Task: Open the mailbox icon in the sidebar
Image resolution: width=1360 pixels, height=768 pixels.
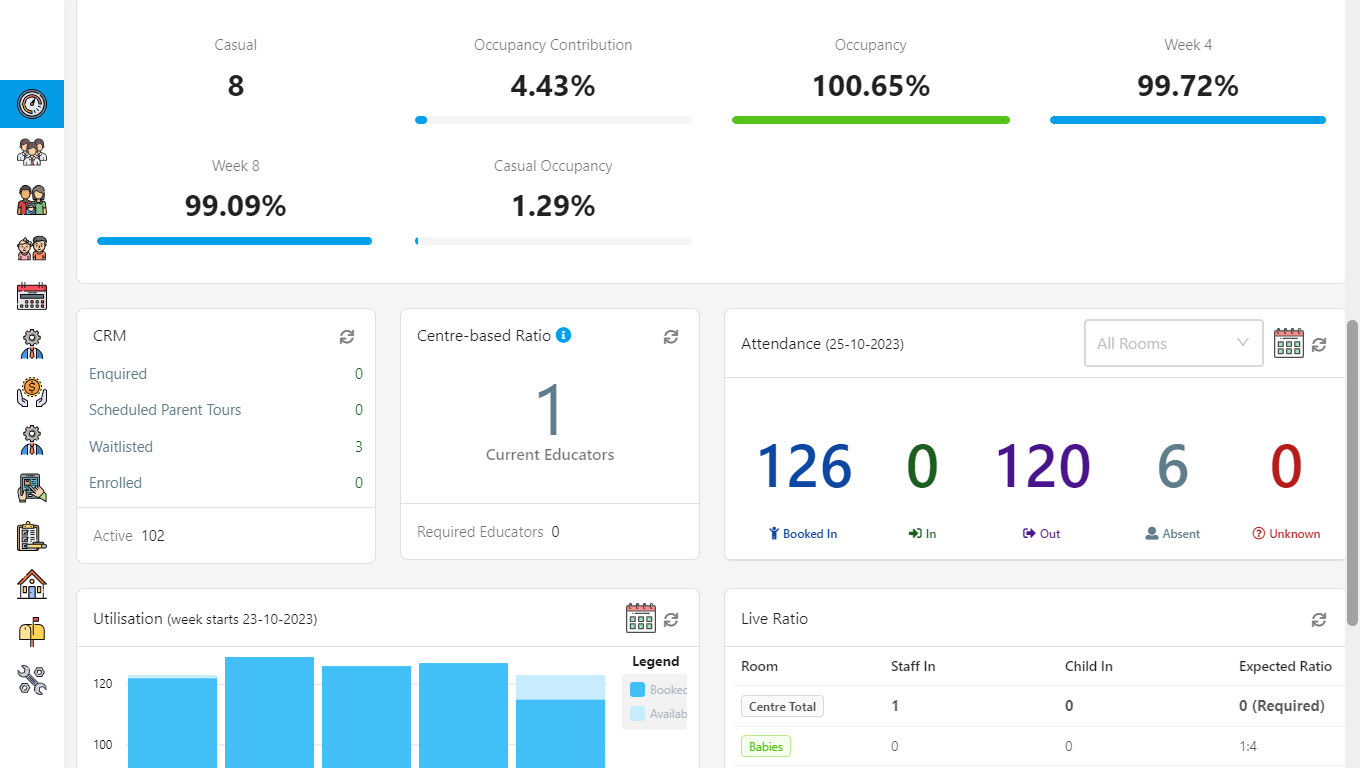Action: click(x=32, y=632)
